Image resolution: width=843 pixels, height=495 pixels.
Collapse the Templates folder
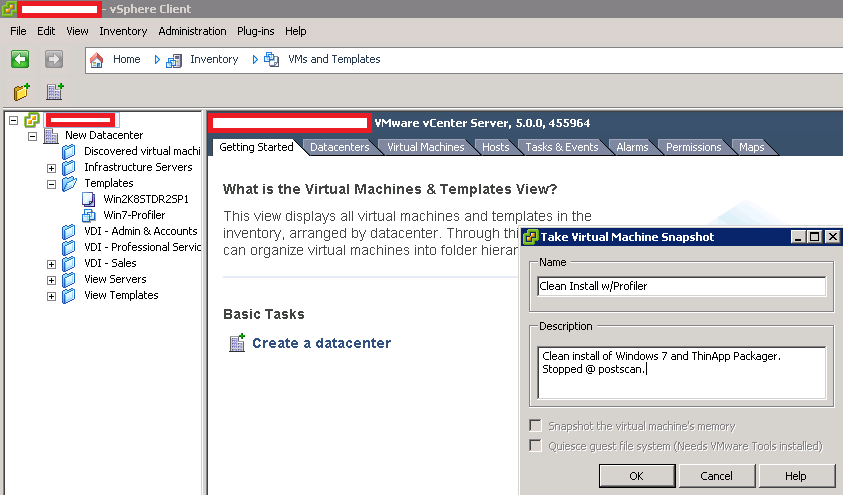coord(51,184)
